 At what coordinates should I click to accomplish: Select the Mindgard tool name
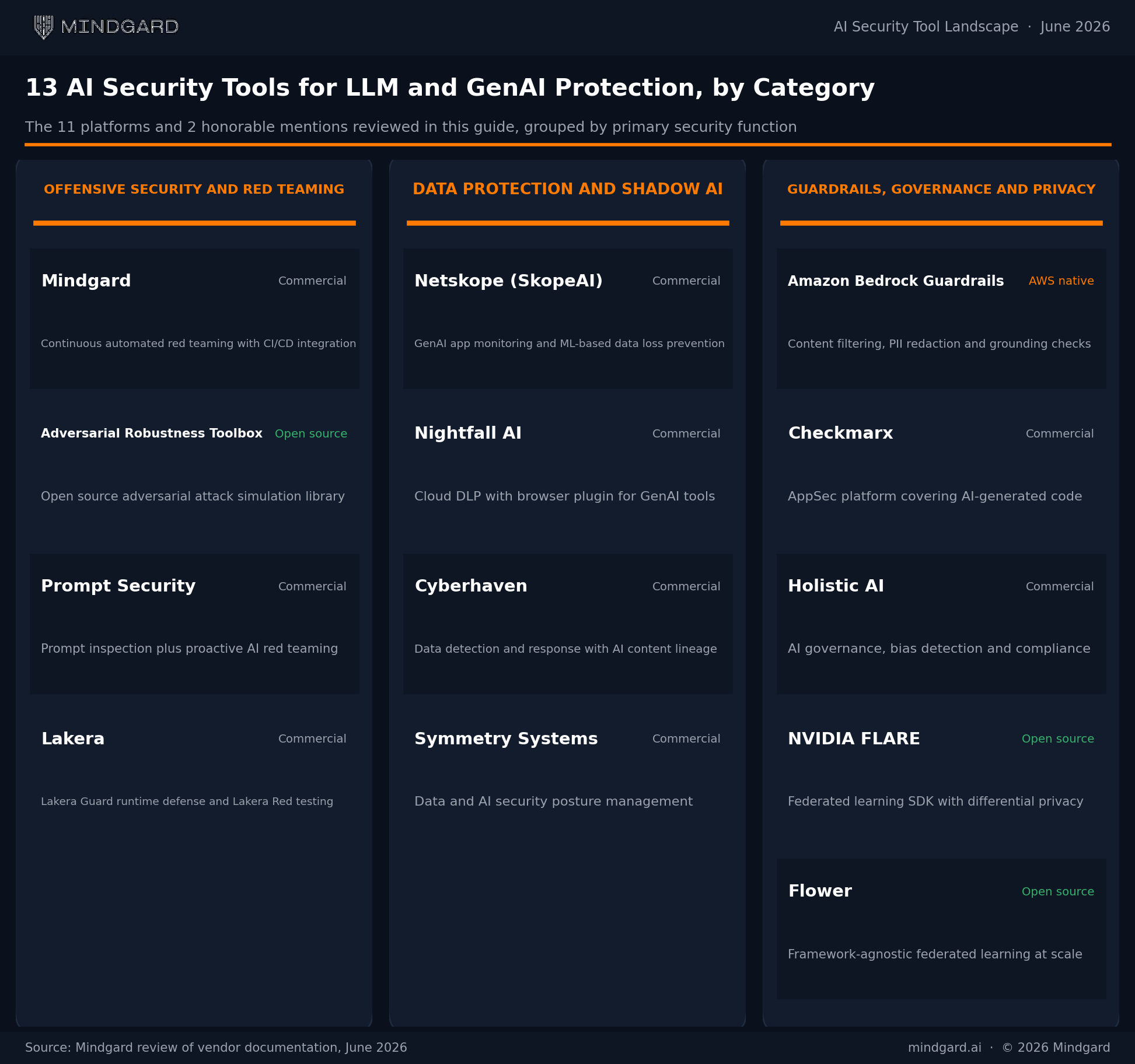(86, 281)
